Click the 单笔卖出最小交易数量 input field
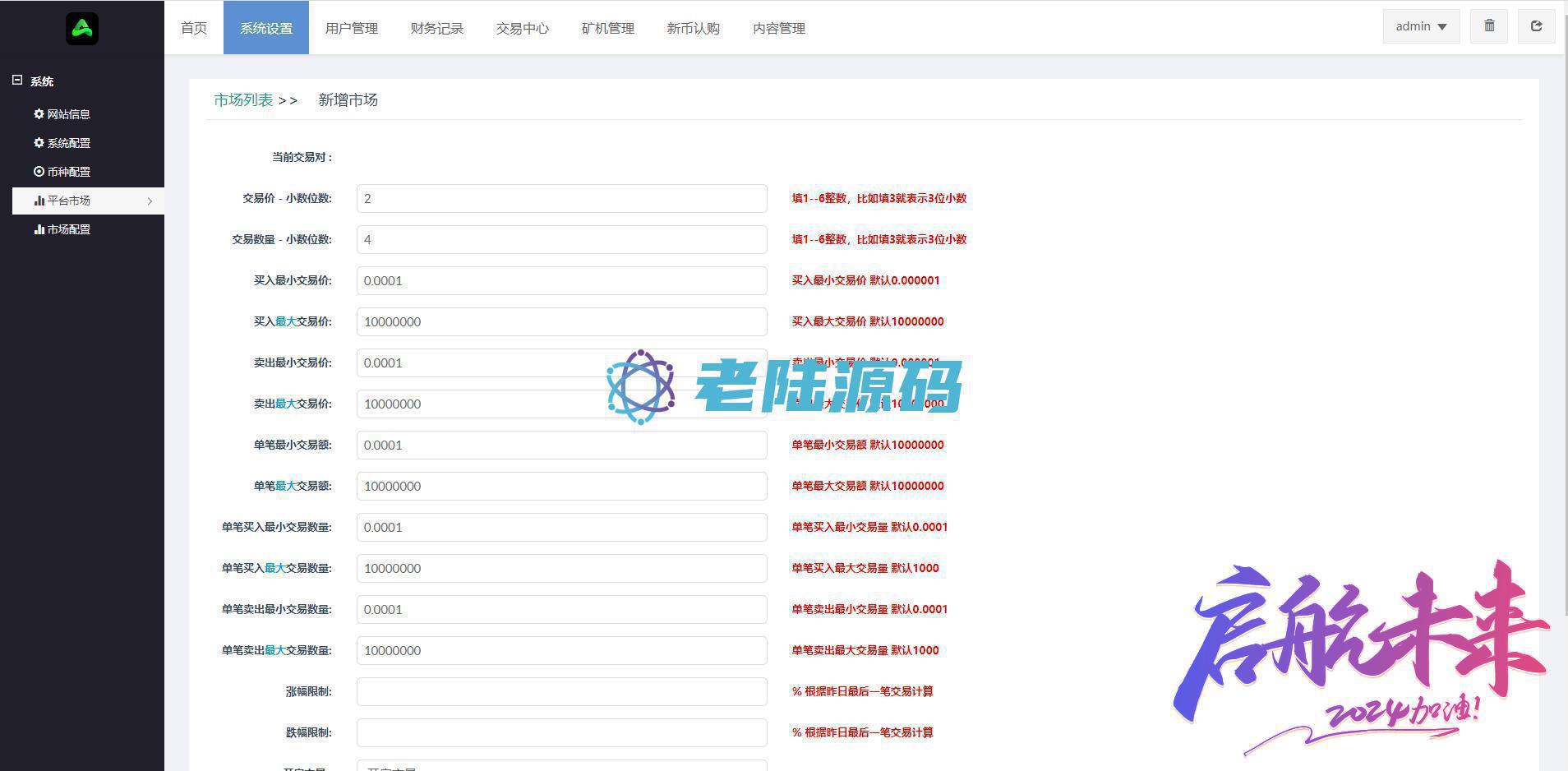Screen dimensions: 1568x771 pyautogui.click(x=562, y=609)
